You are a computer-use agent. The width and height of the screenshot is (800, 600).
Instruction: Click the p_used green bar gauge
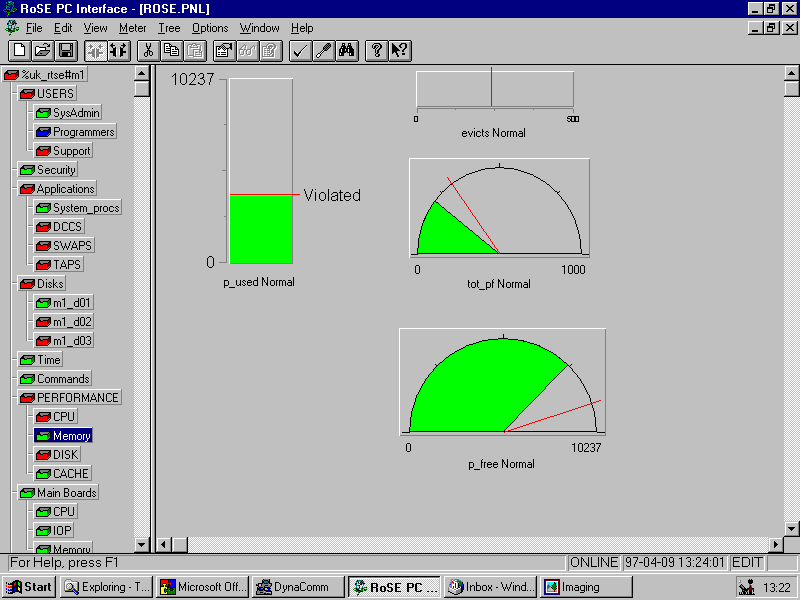pos(260,228)
